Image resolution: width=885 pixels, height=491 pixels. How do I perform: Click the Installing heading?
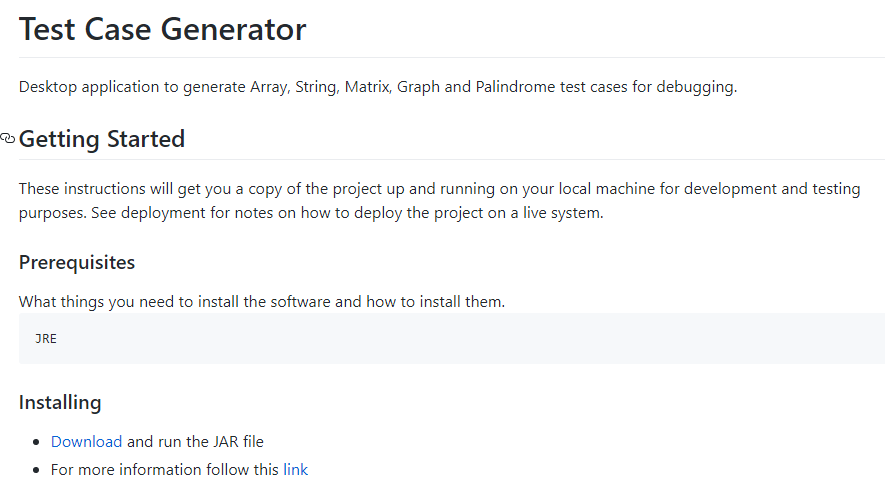[x=60, y=403]
